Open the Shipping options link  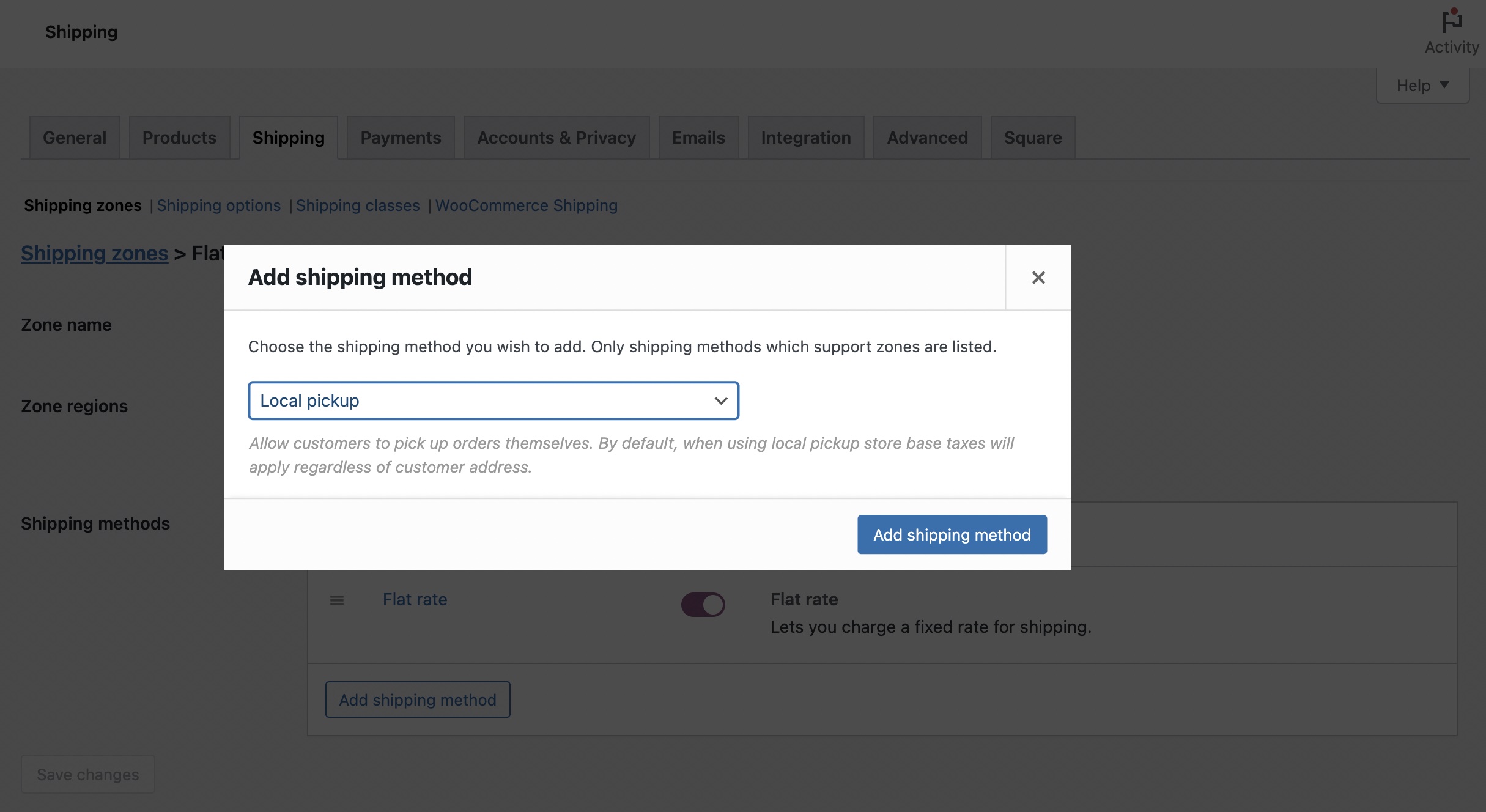[x=219, y=205]
